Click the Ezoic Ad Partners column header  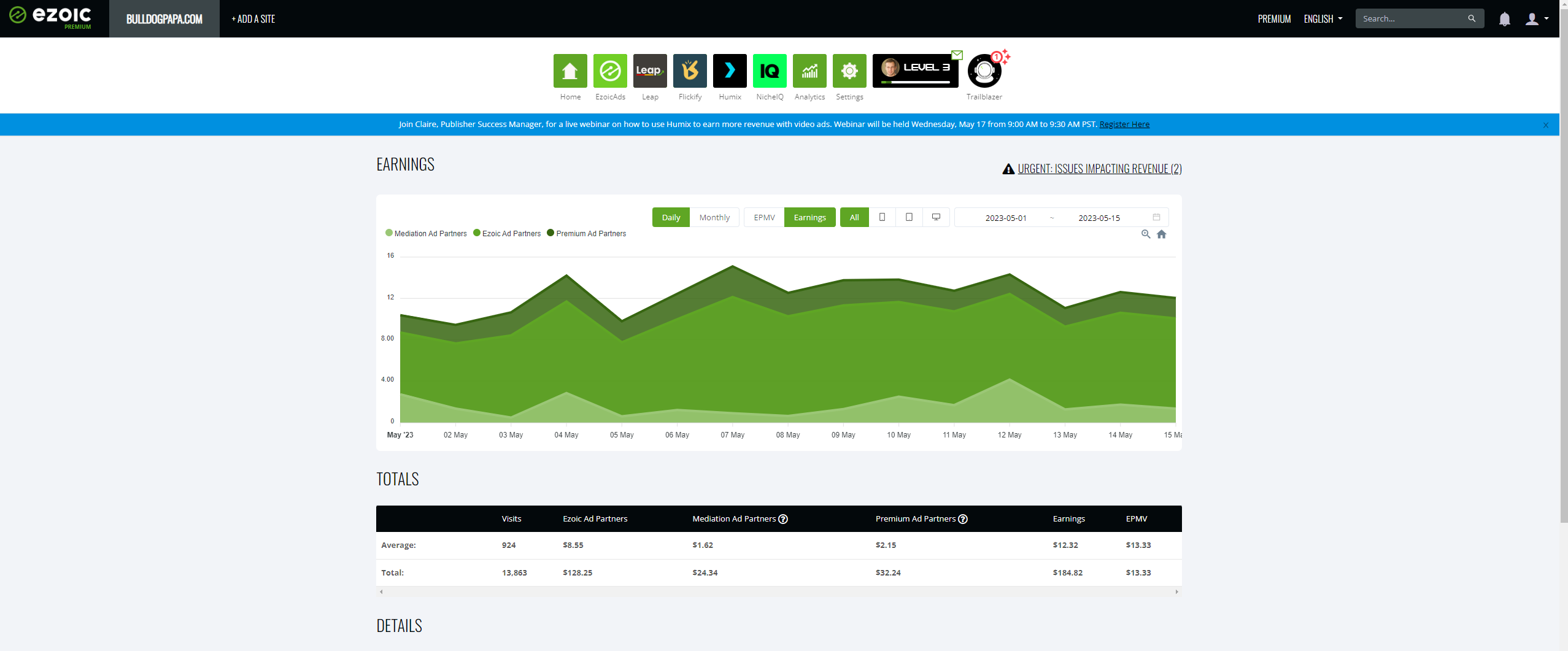click(x=595, y=519)
